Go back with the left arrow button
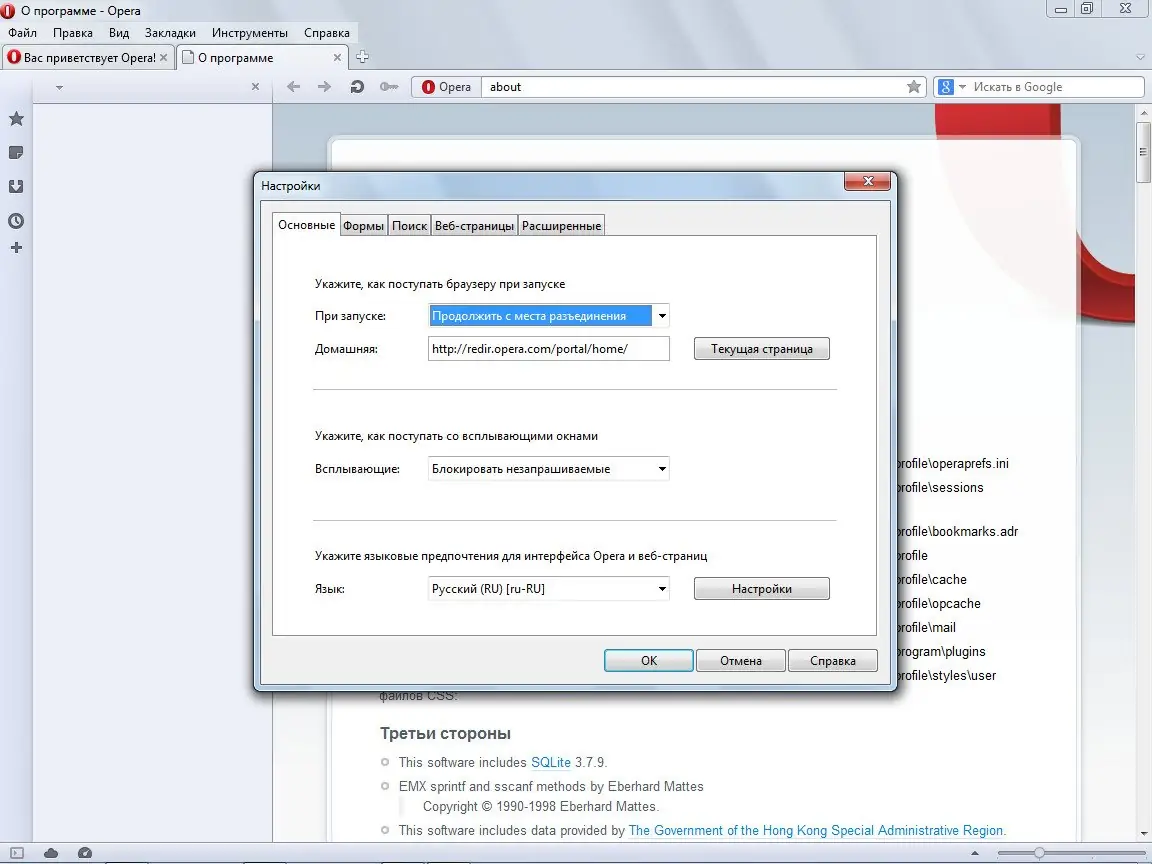This screenshot has width=1152, height=864. 293,87
